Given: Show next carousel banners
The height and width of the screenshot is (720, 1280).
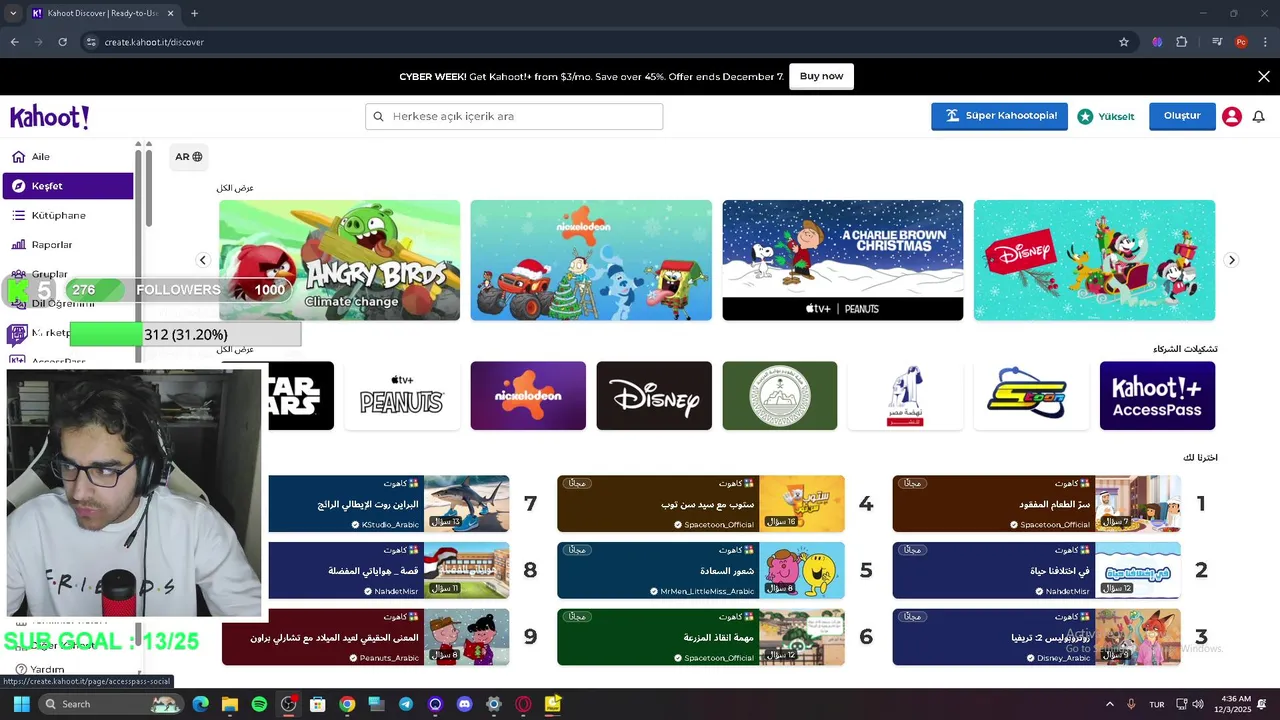Looking at the screenshot, I should pyautogui.click(x=1232, y=260).
